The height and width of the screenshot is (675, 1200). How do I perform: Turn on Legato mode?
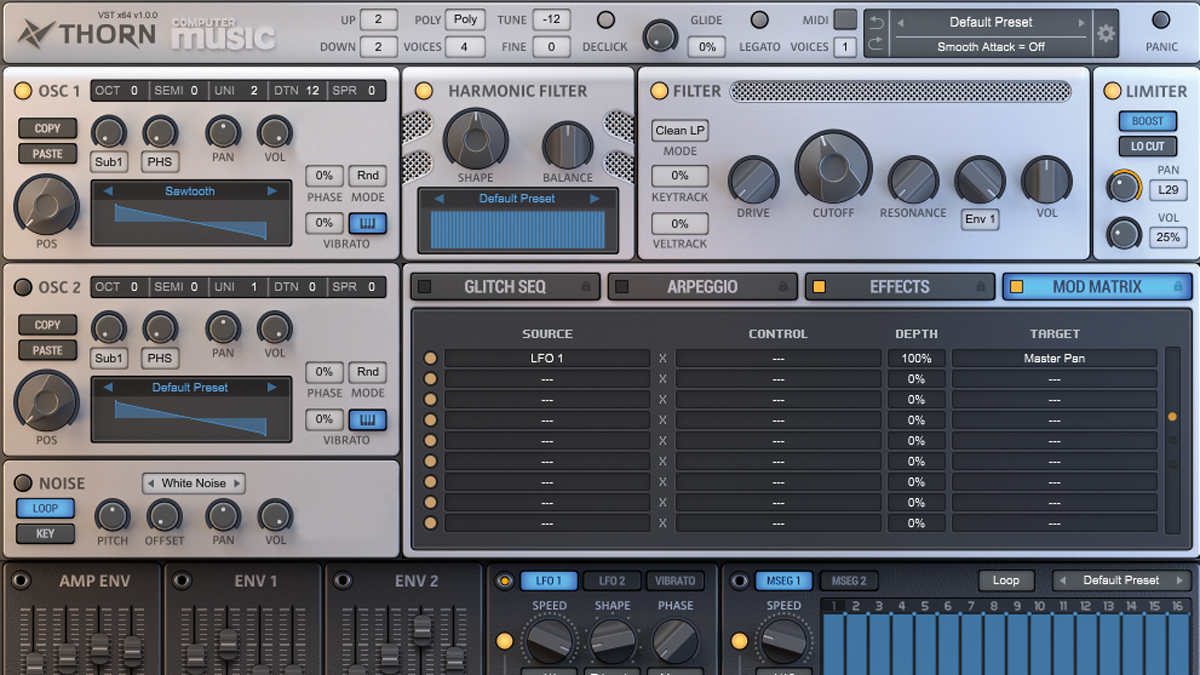click(760, 20)
